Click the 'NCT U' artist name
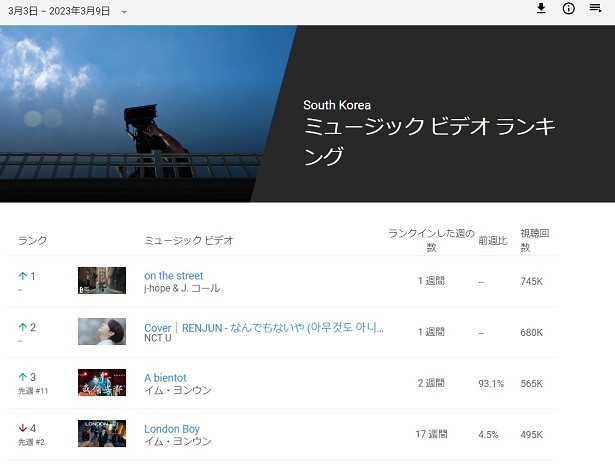Viewport: 615px width, 464px height. (159, 340)
